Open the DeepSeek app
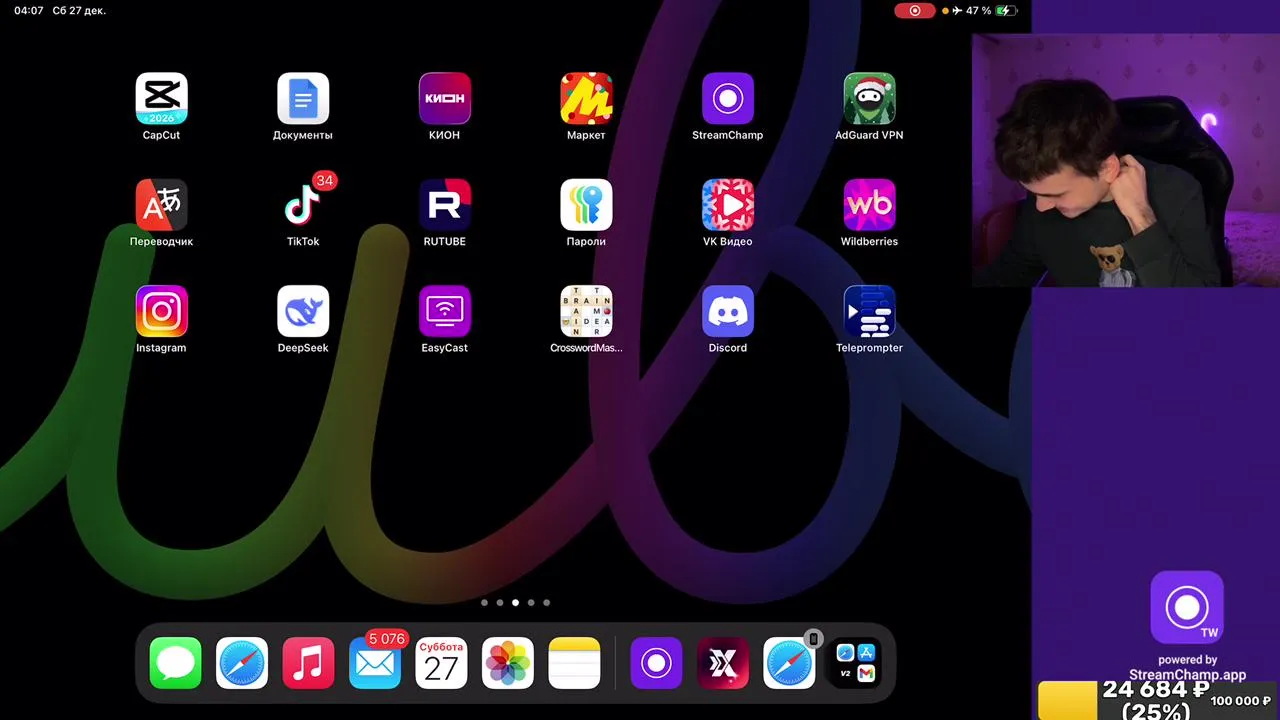Image resolution: width=1280 pixels, height=720 pixels. pos(303,311)
